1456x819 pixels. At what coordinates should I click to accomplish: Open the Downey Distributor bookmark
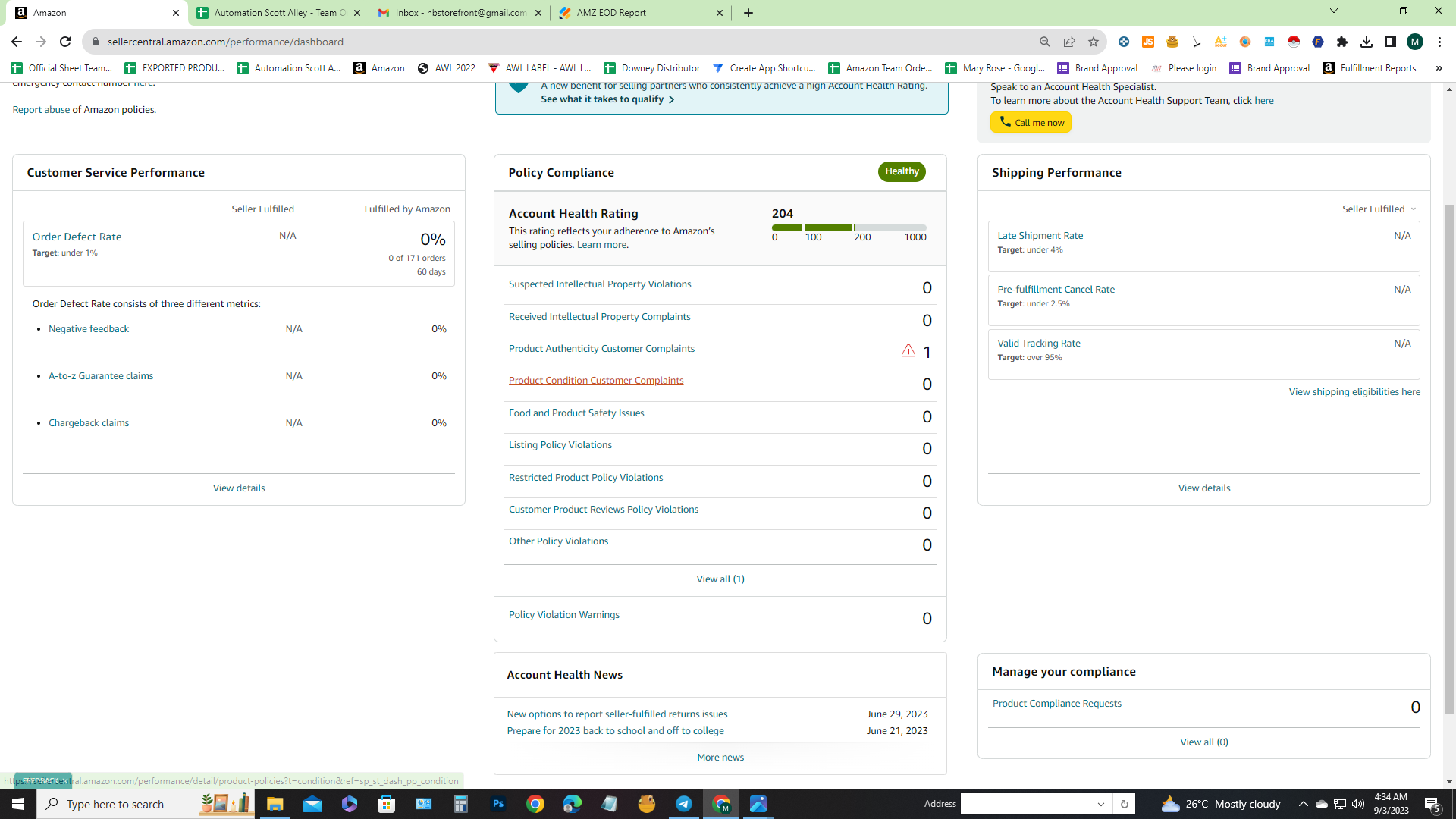pos(651,68)
